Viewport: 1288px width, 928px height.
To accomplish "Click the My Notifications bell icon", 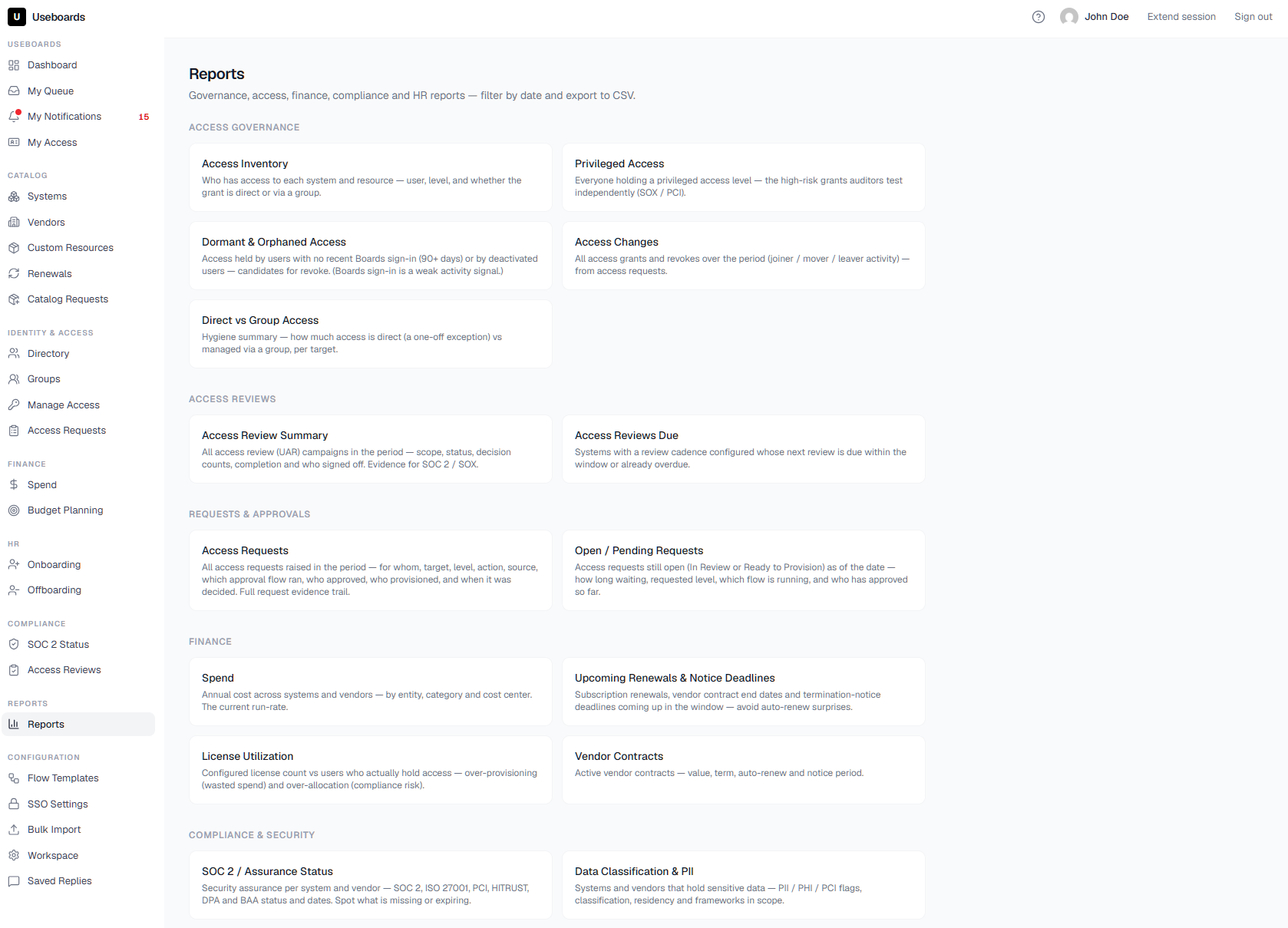I will pyautogui.click(x=14, y=117).
